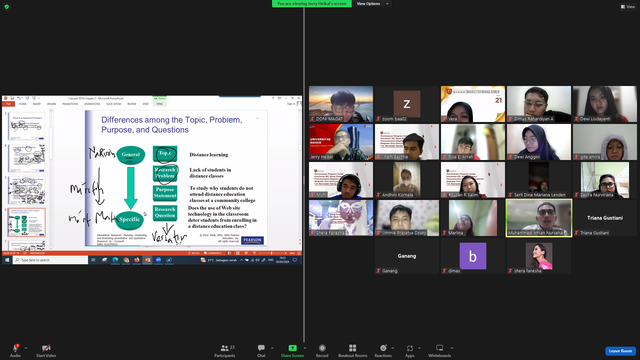Select the Vera video tile

click(x=473, y=104)
